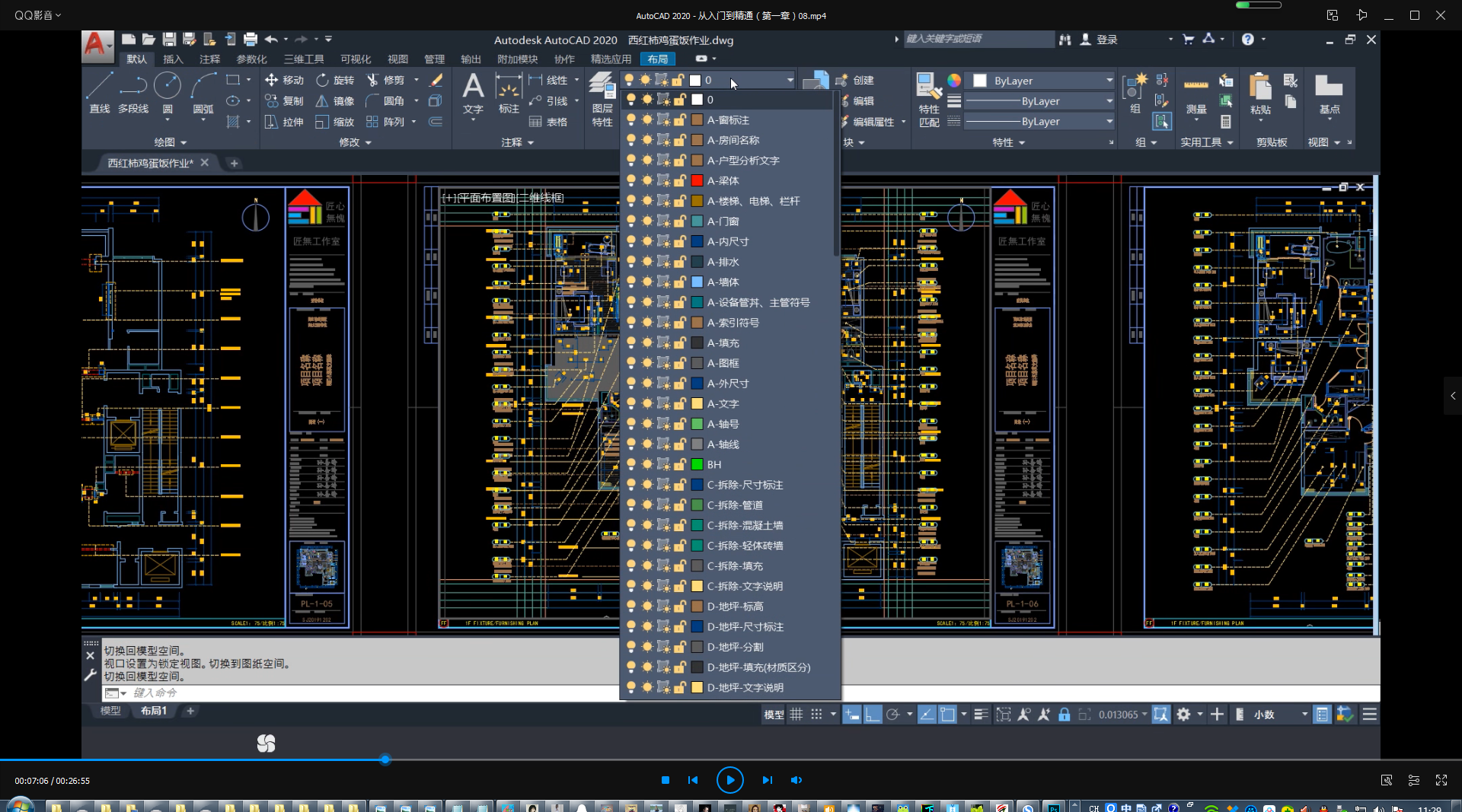Screen dimensions: 1462x812
Task: Select the Line (直线) drawing tool
Action: [x=99, y=94]
